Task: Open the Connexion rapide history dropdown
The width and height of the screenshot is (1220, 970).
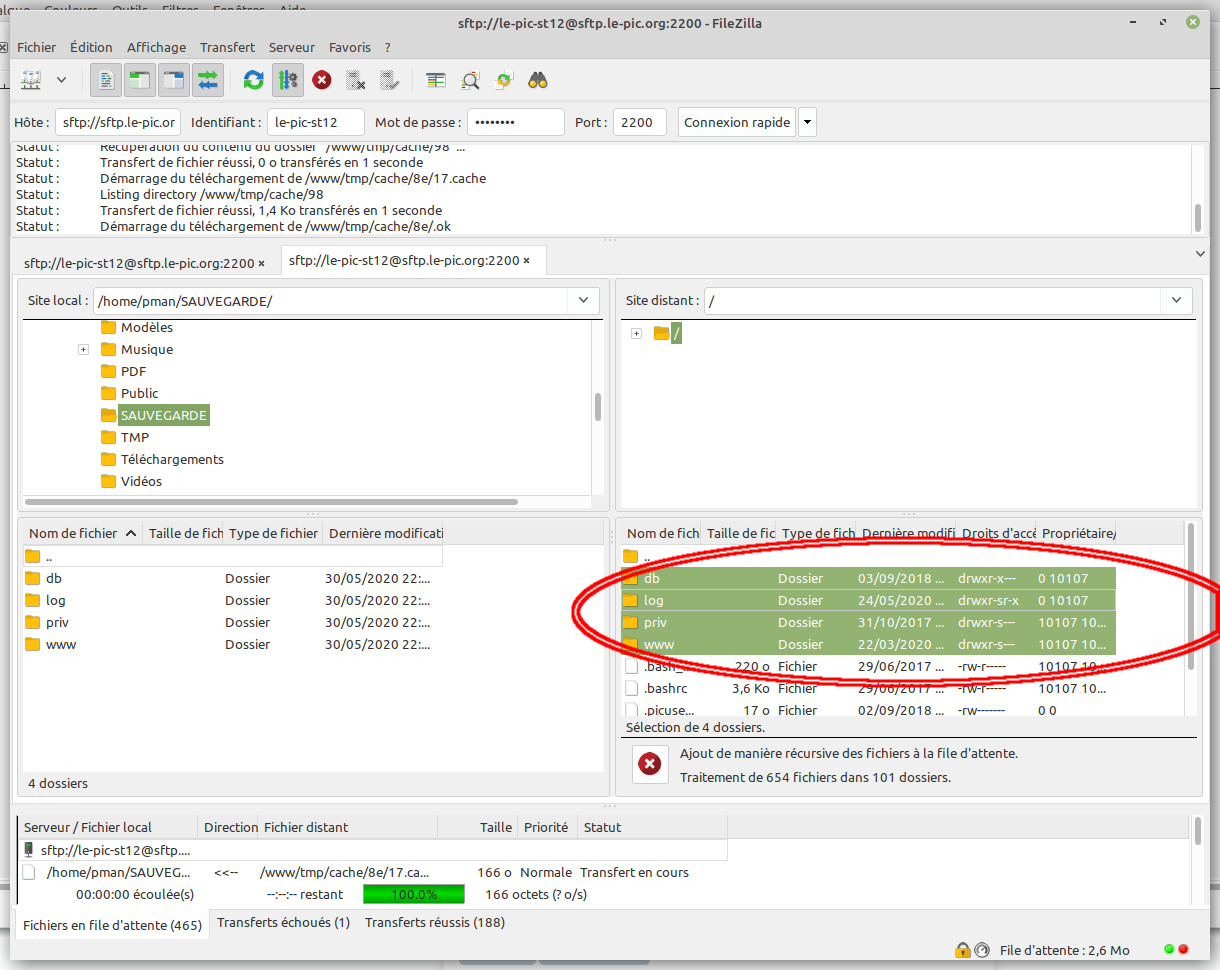Action: pyautogui.click(x=807, y=123)
